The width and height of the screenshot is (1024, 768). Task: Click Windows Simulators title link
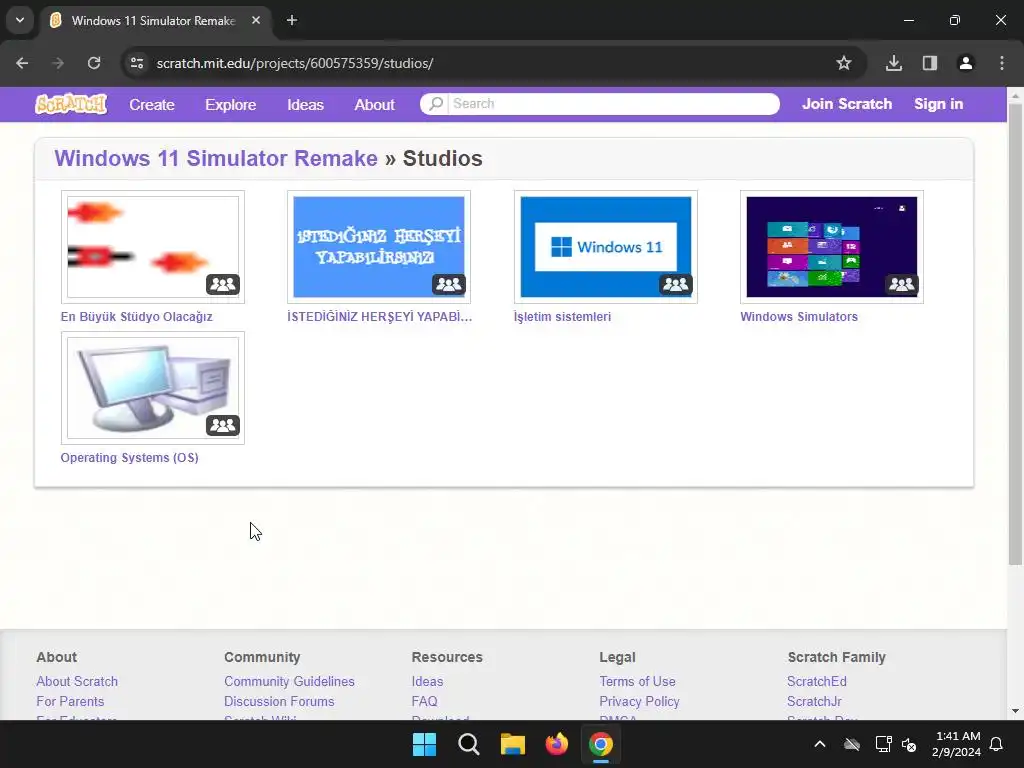[799, 317]
